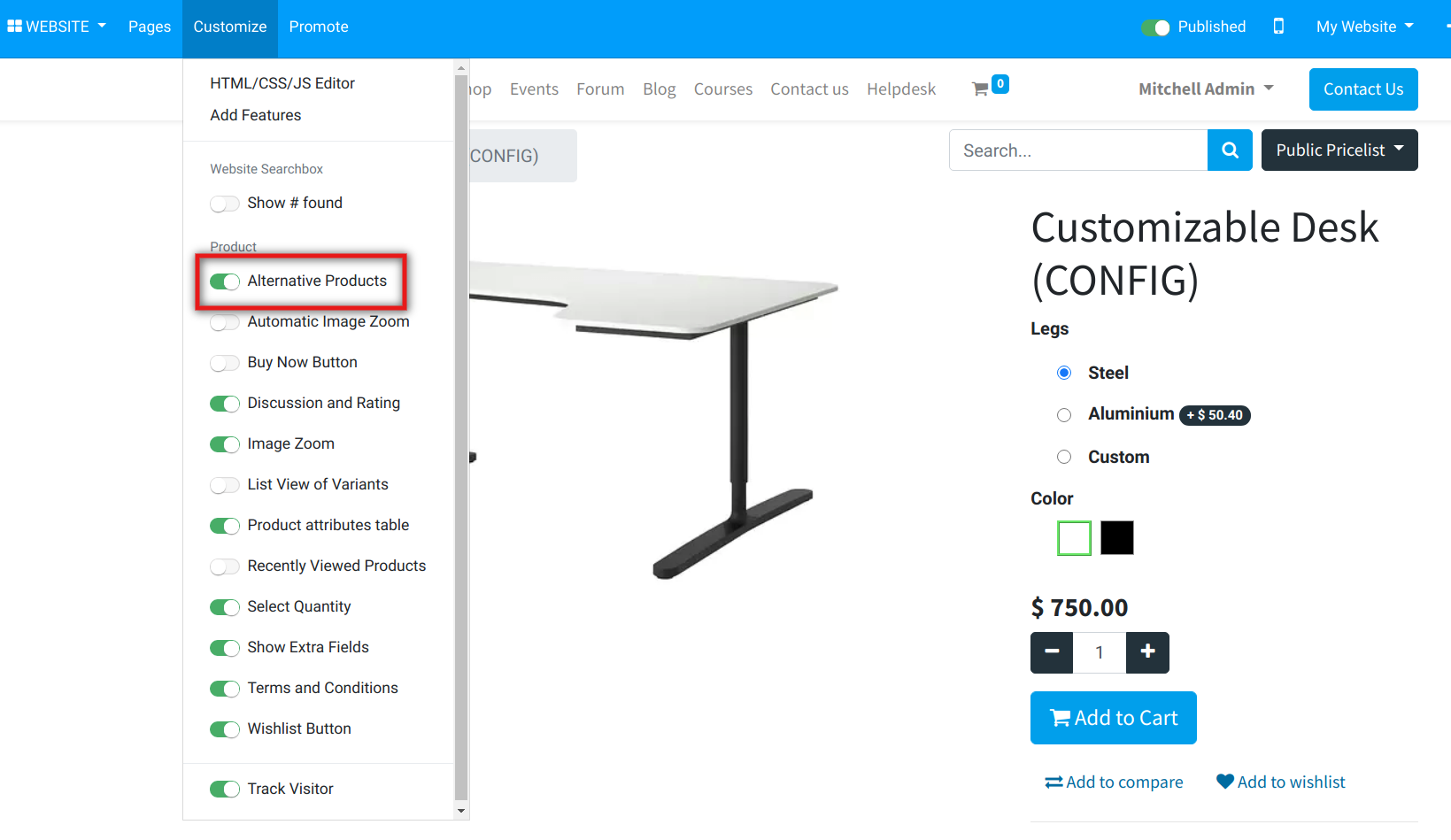Select the Aluminium legs radio button

(1064, 415)
